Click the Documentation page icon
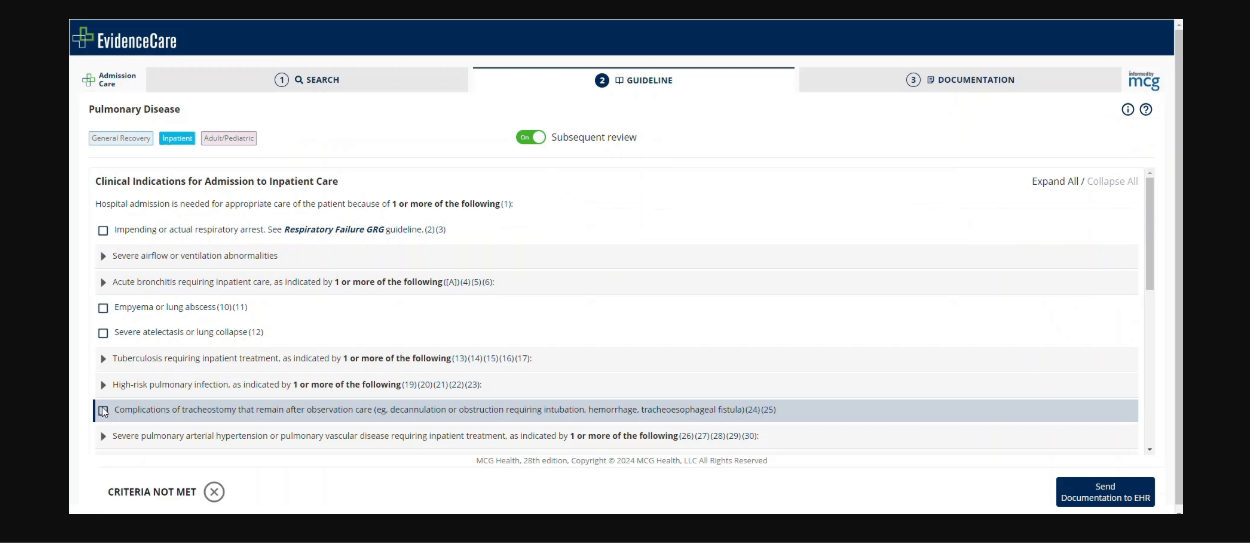 [931, 80]
